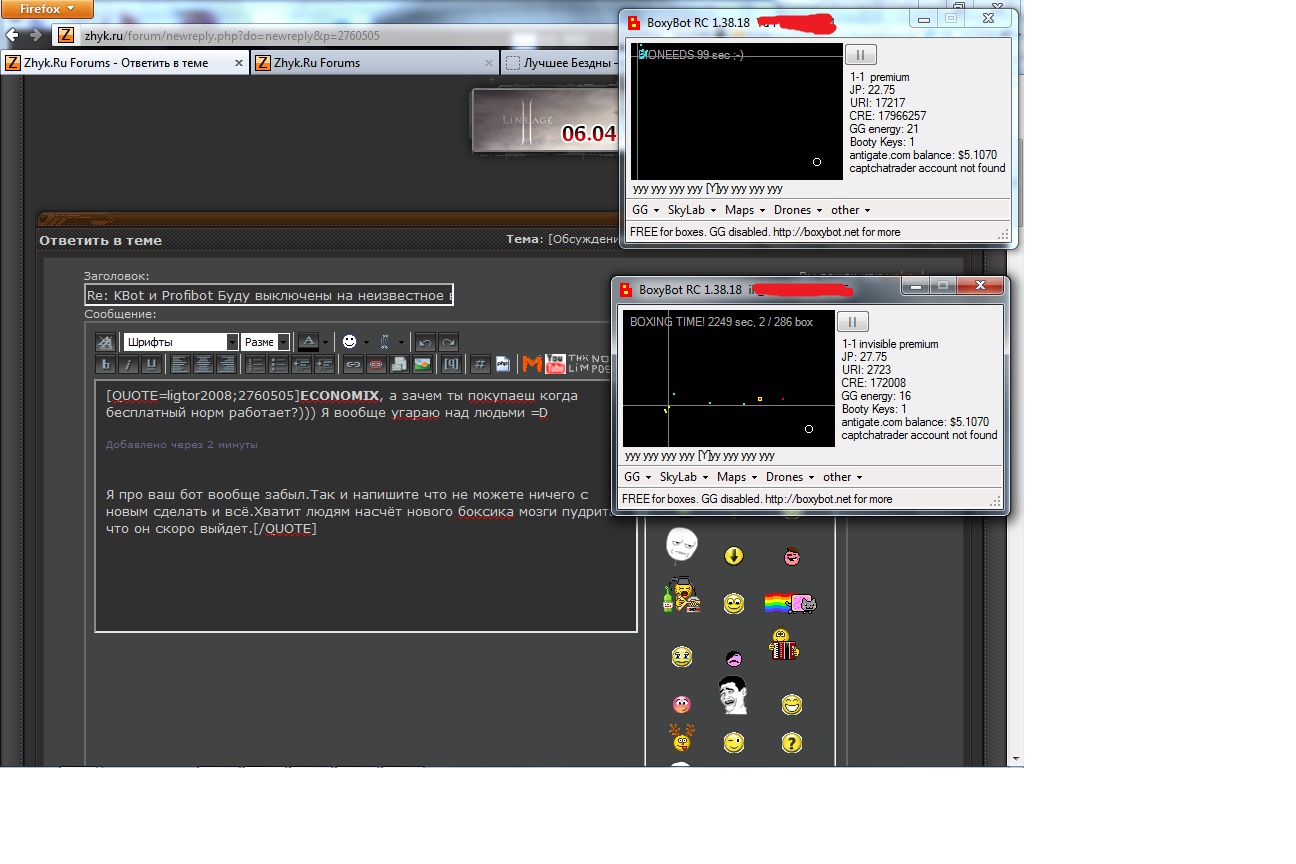Screen dimensions: 1296x864
Task: Insert the winking yellow smiley
Action: tap(734, 742)
